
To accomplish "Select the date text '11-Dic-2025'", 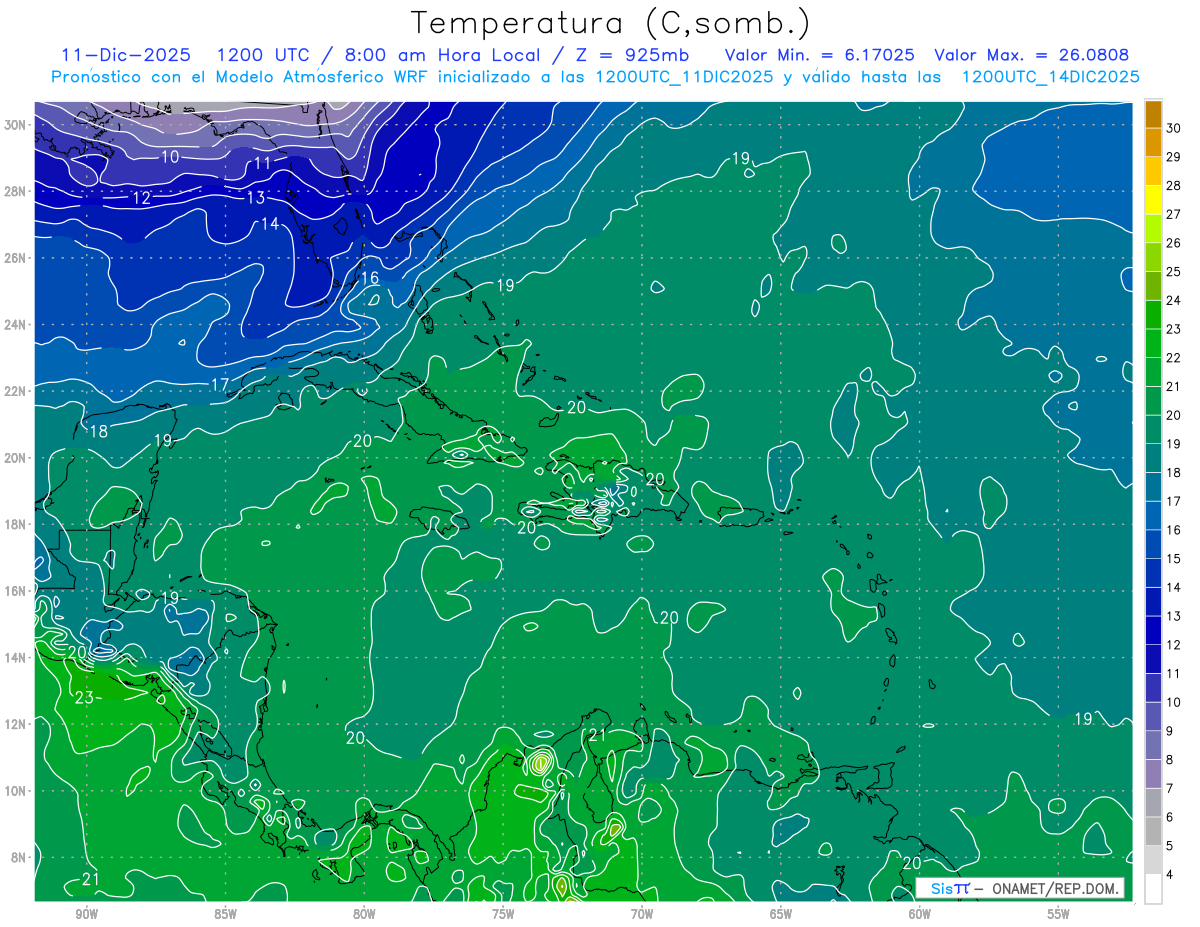I will click(125, 55).
